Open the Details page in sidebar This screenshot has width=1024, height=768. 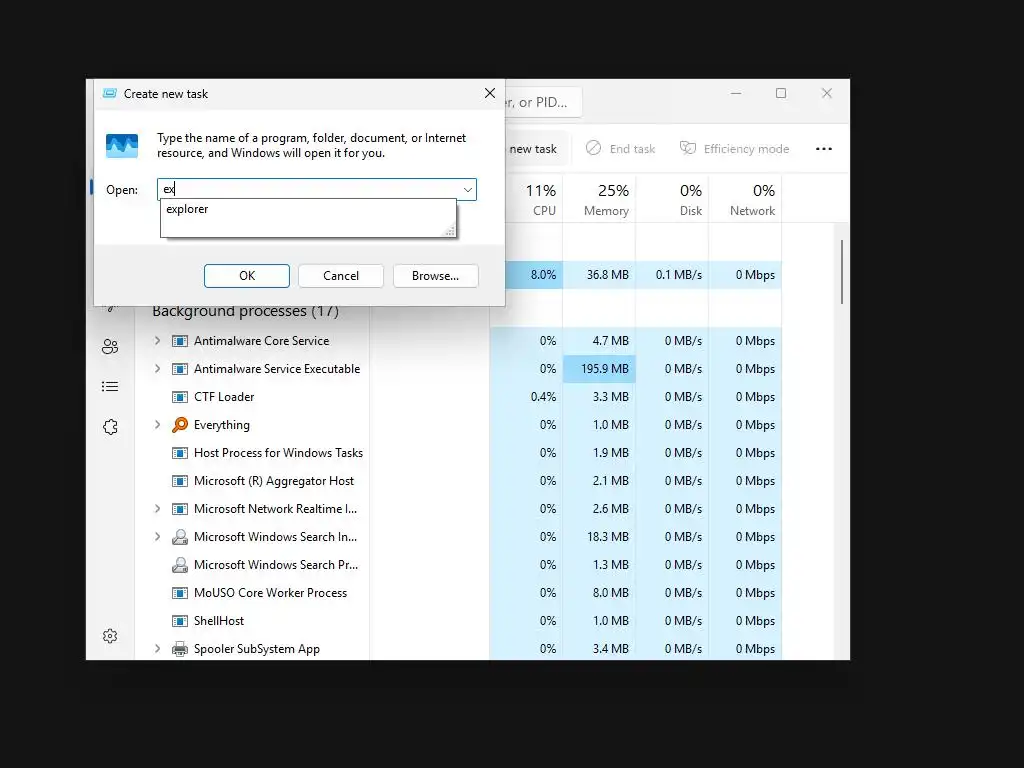[x=110, y=387]
